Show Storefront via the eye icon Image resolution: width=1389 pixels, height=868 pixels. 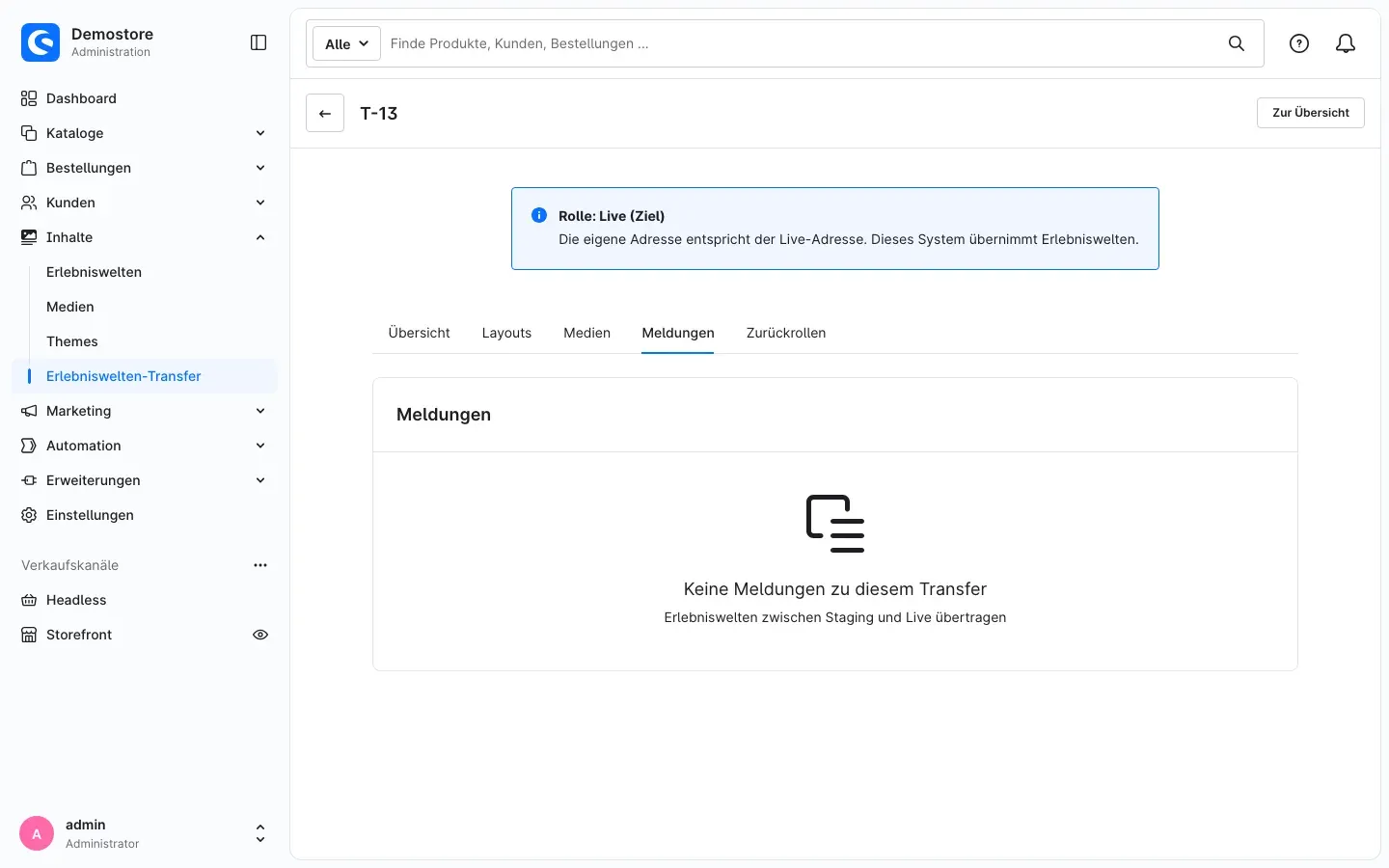coord(260,635)
